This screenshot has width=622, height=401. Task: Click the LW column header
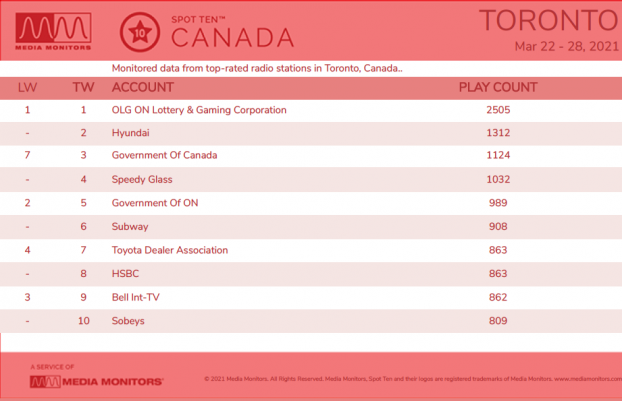tap(27, 87)
